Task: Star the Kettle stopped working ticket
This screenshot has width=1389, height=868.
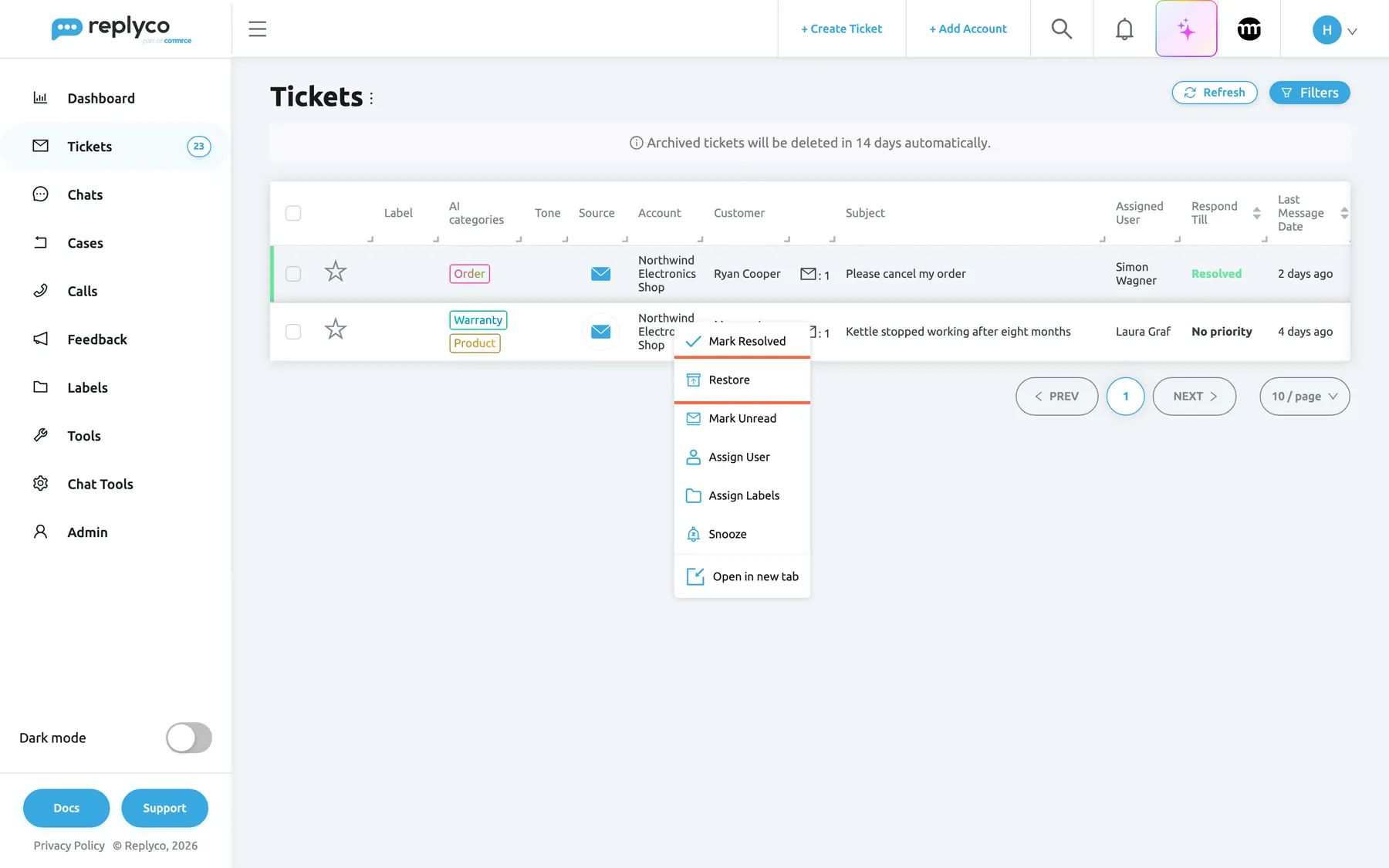Action: click(x=336, y=329)
